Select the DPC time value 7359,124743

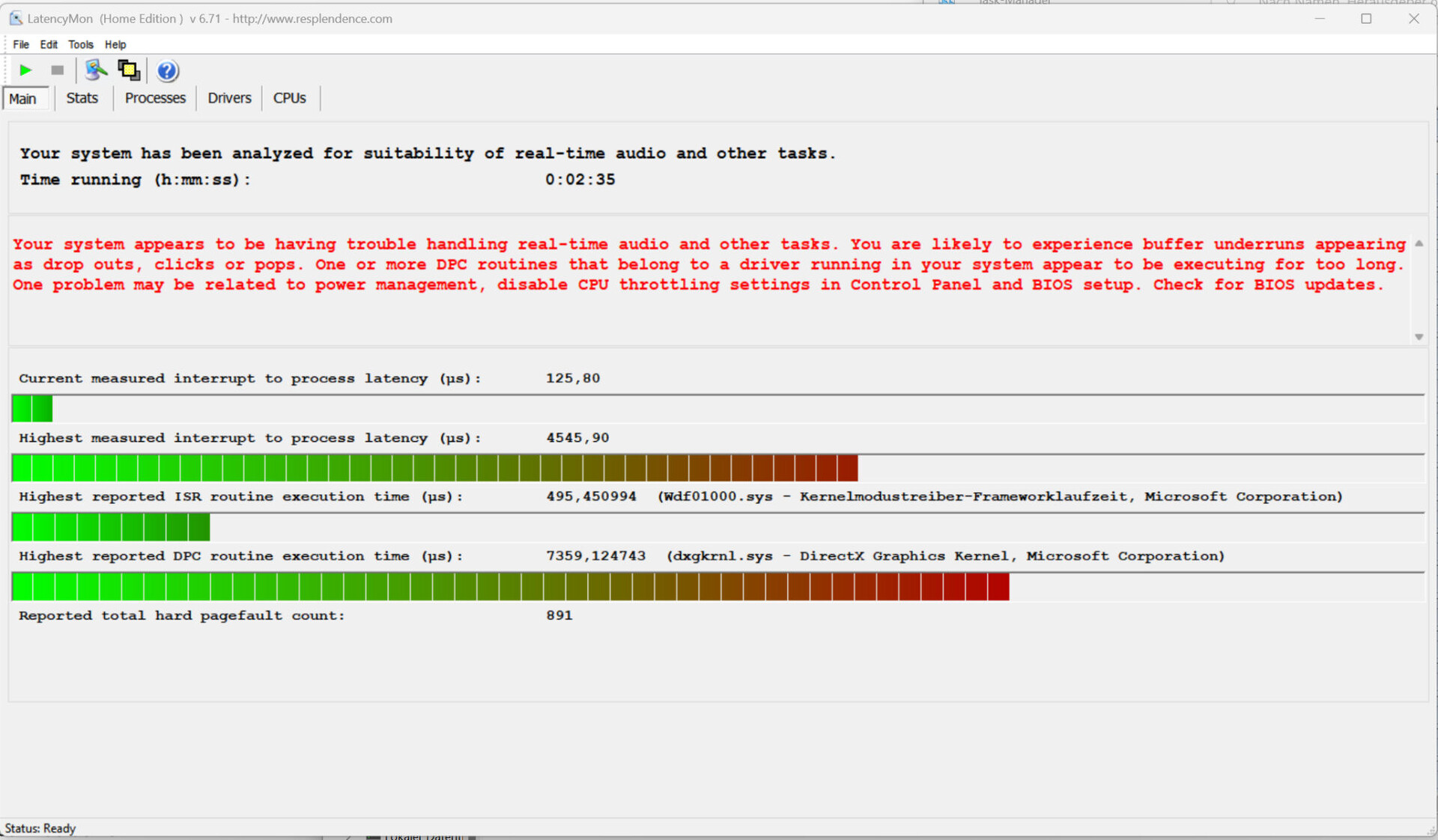click(x=595, y=556)
